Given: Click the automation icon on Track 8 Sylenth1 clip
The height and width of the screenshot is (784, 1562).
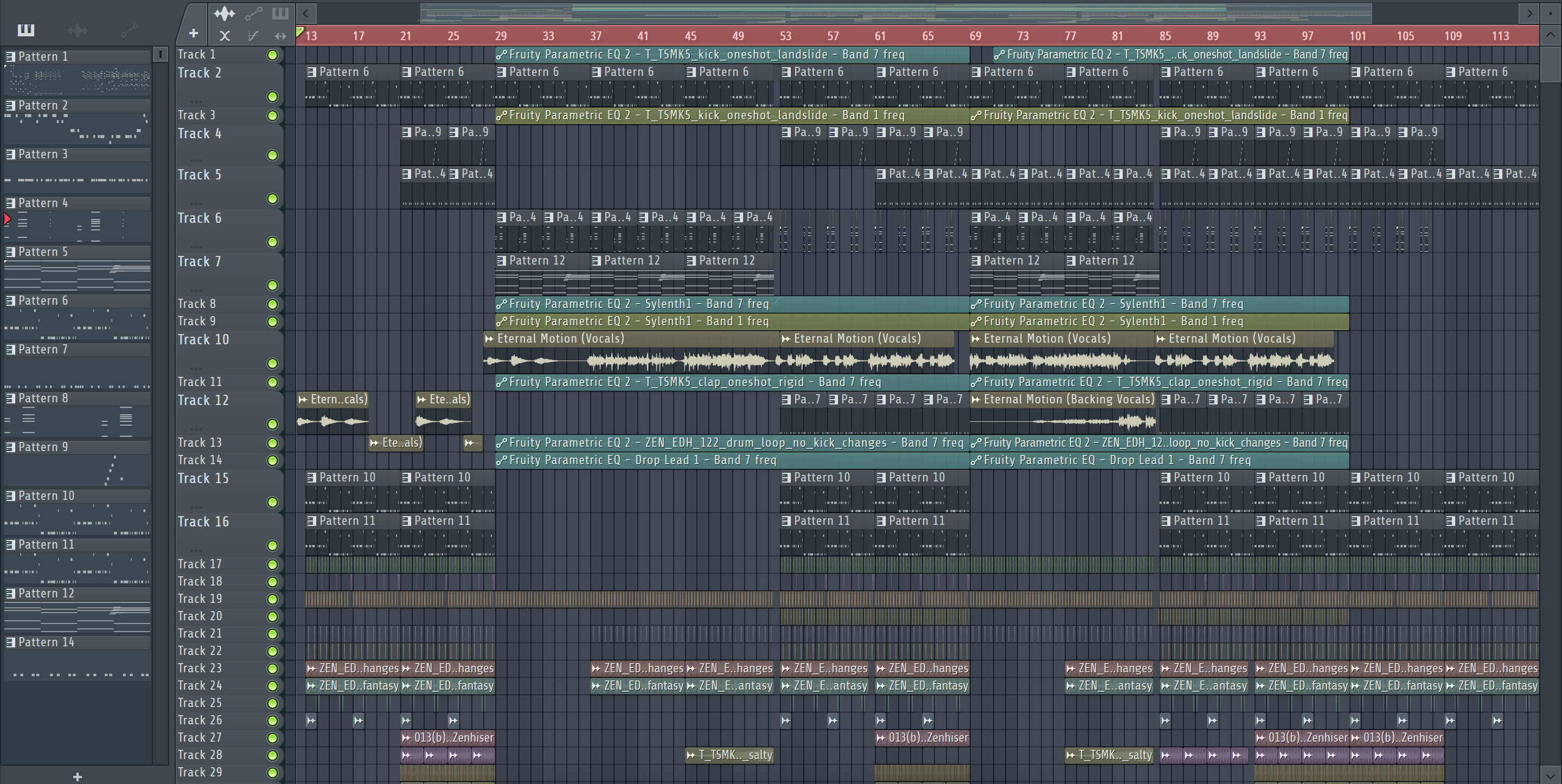Looking at the screenshot, I should coord(502,304).
